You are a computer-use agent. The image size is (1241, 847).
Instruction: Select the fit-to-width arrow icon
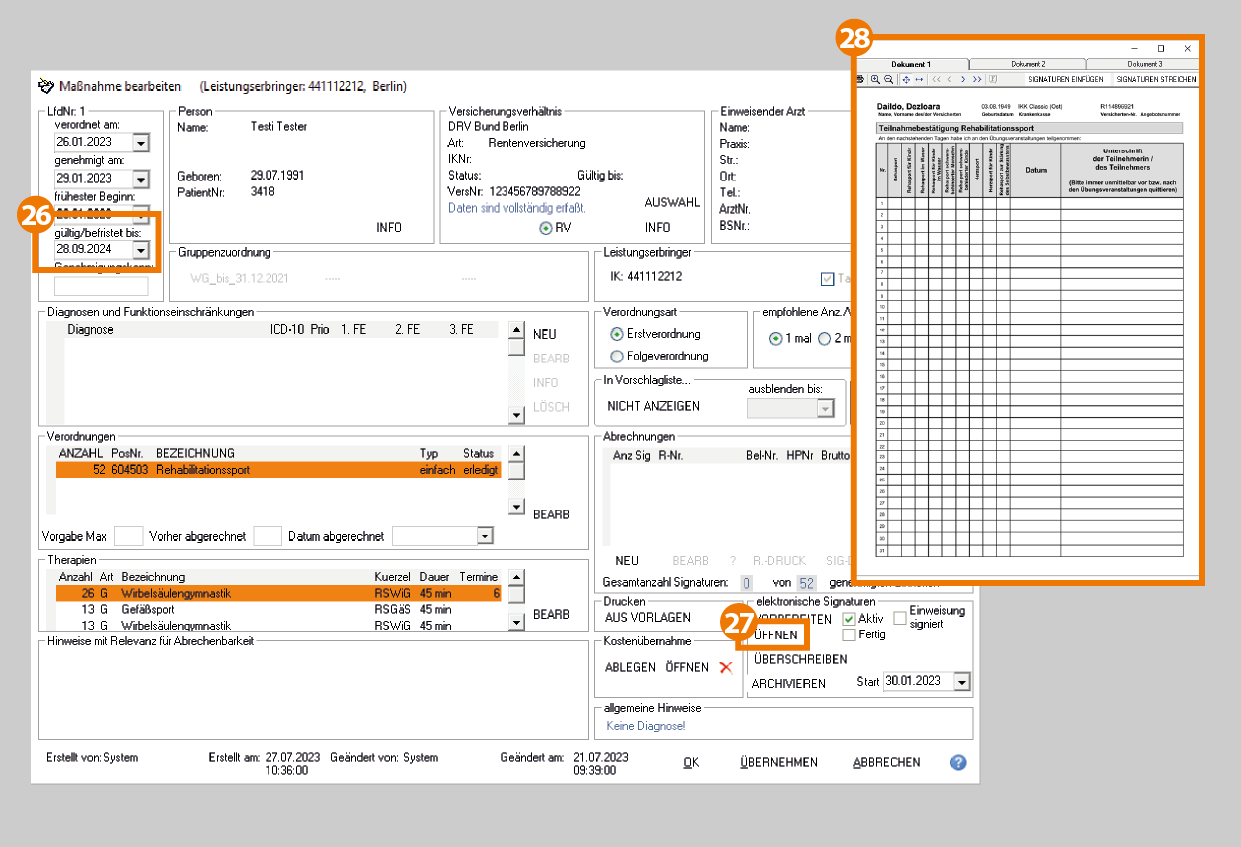919,79
